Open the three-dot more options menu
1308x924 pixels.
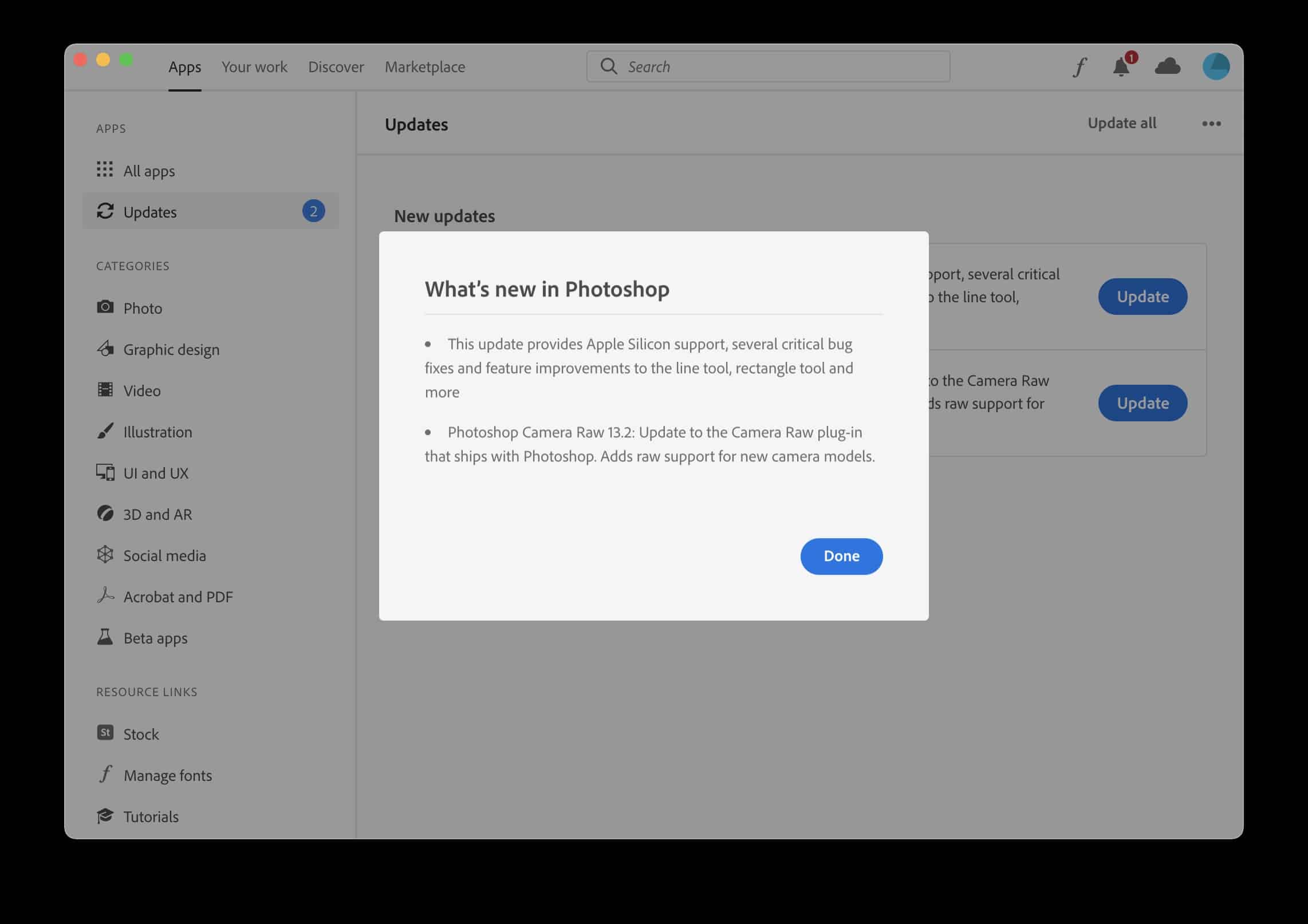pyautogui.click(x=1211, y=124)
